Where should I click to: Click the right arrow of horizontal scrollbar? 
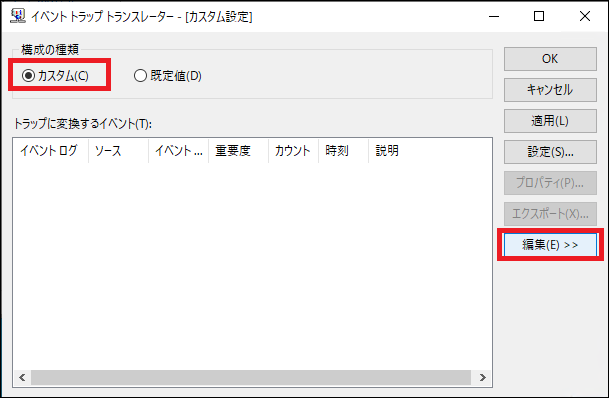coord(482,377)
